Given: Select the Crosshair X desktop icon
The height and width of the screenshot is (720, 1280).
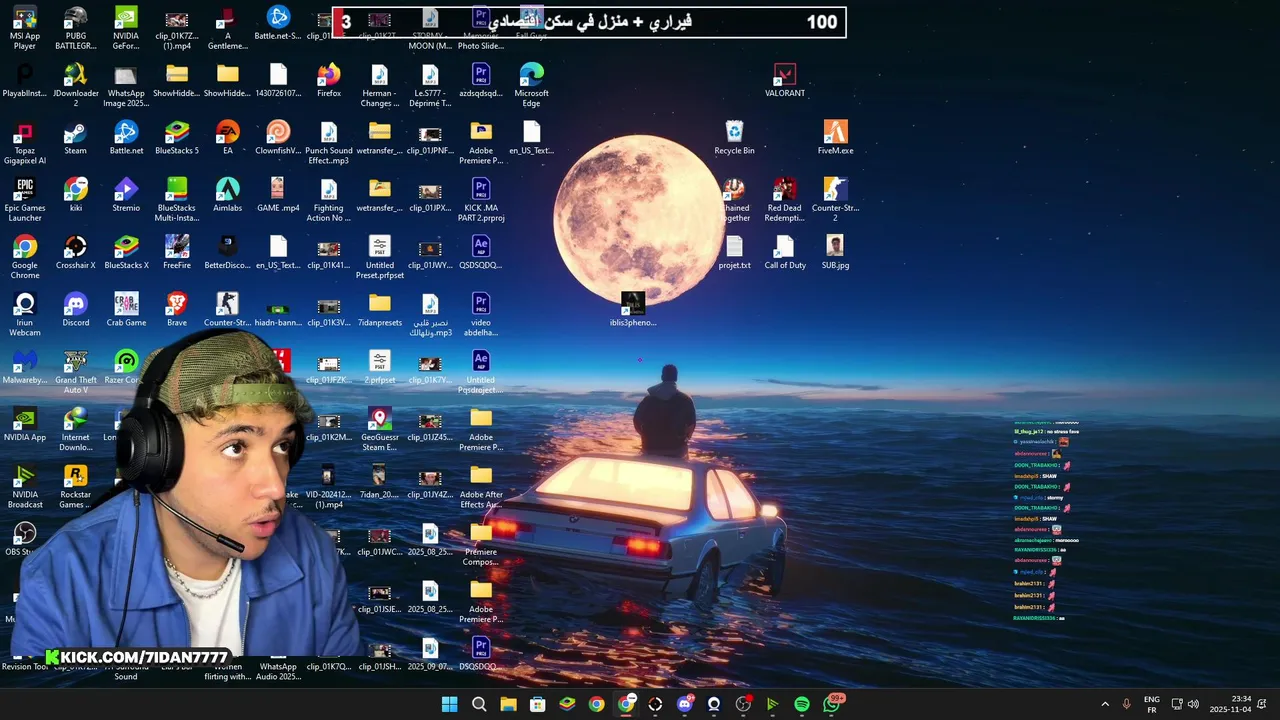Looking at the screenshot, I should point(75,252).
